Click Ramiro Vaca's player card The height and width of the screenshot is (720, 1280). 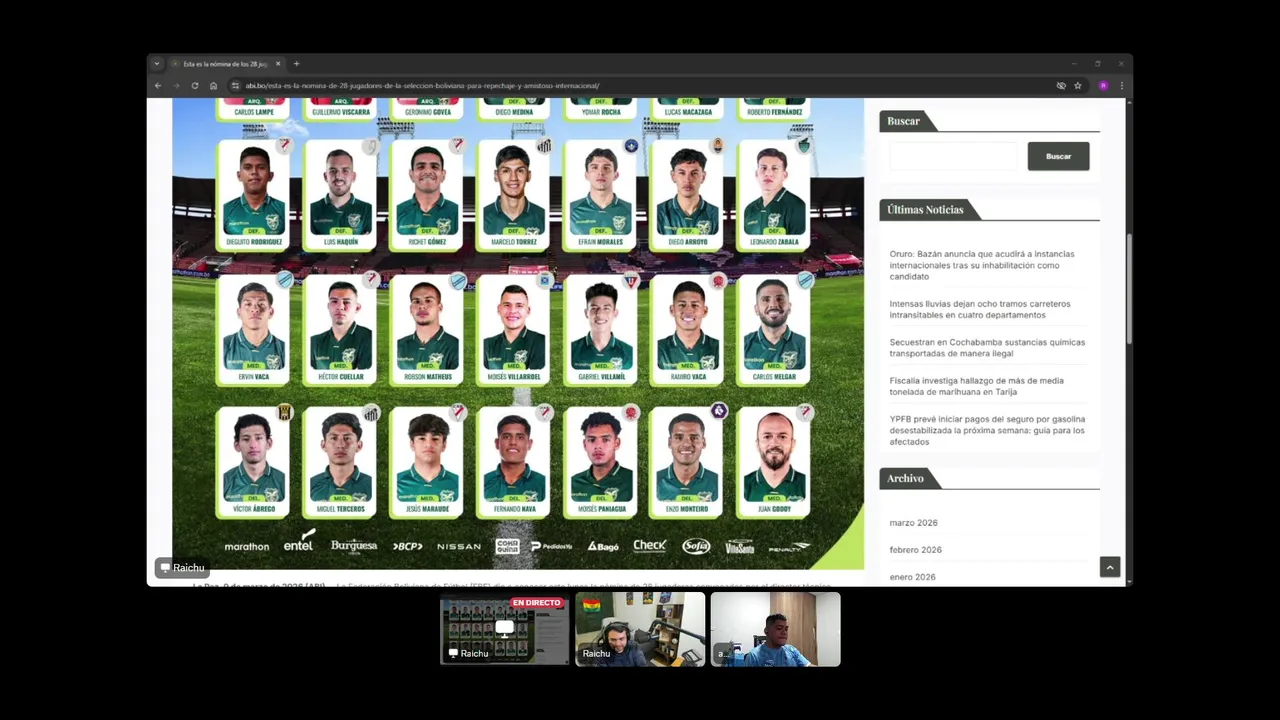pos(688,329)
